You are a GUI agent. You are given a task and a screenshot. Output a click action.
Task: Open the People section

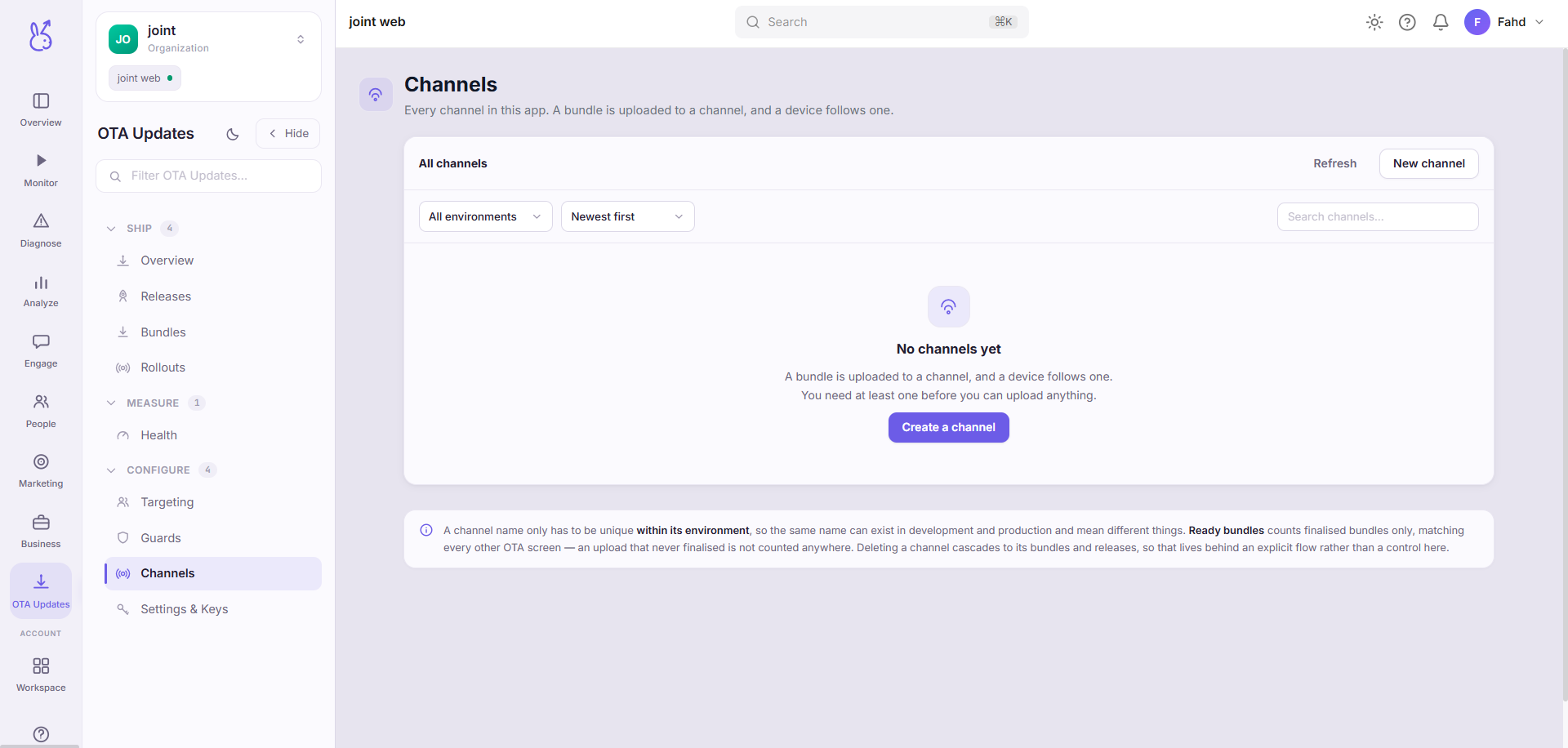(x=41, y=411)
